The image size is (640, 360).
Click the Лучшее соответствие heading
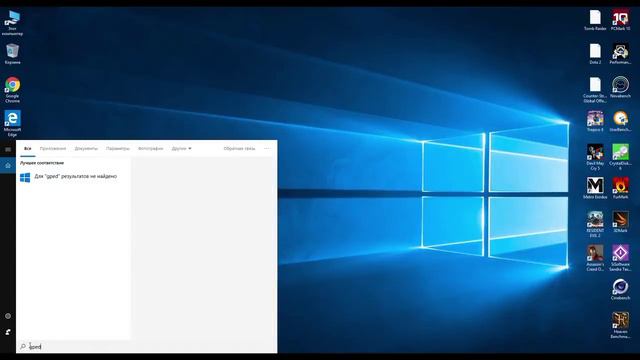coord(42,163)
